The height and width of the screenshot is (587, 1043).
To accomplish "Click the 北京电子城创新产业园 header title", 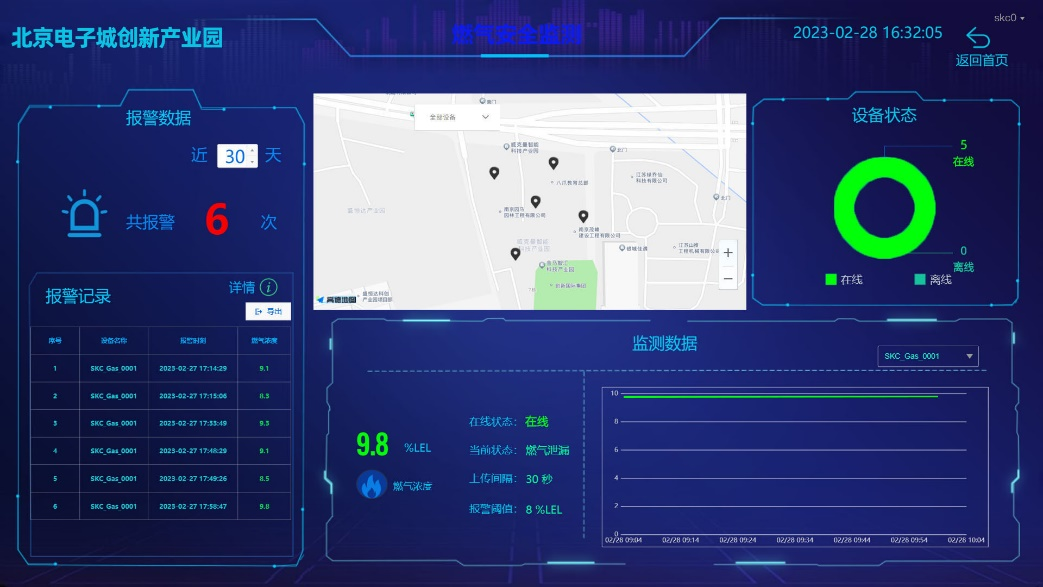I will point(117,38).
